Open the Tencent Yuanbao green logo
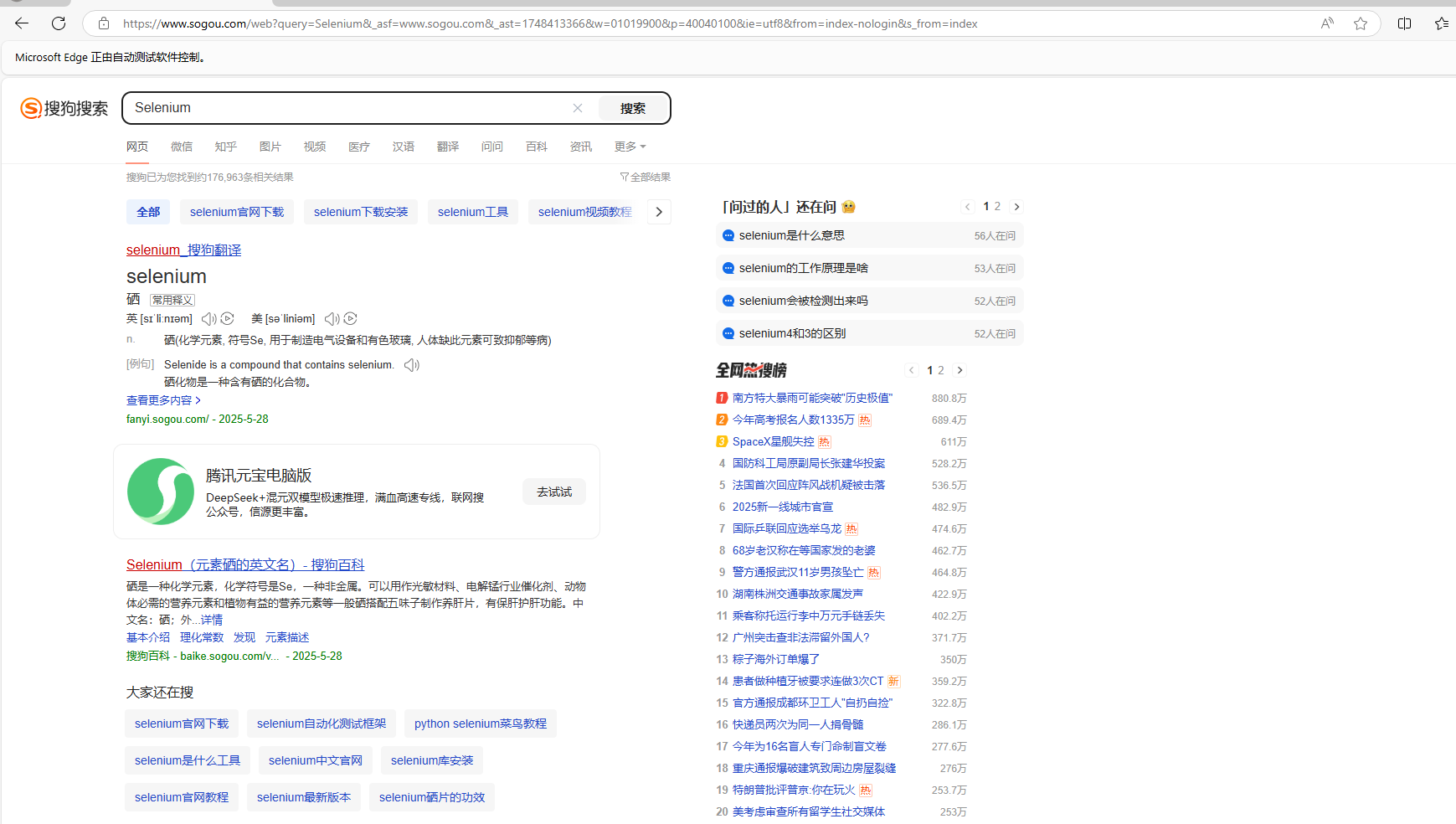 (x=161, y=492)
